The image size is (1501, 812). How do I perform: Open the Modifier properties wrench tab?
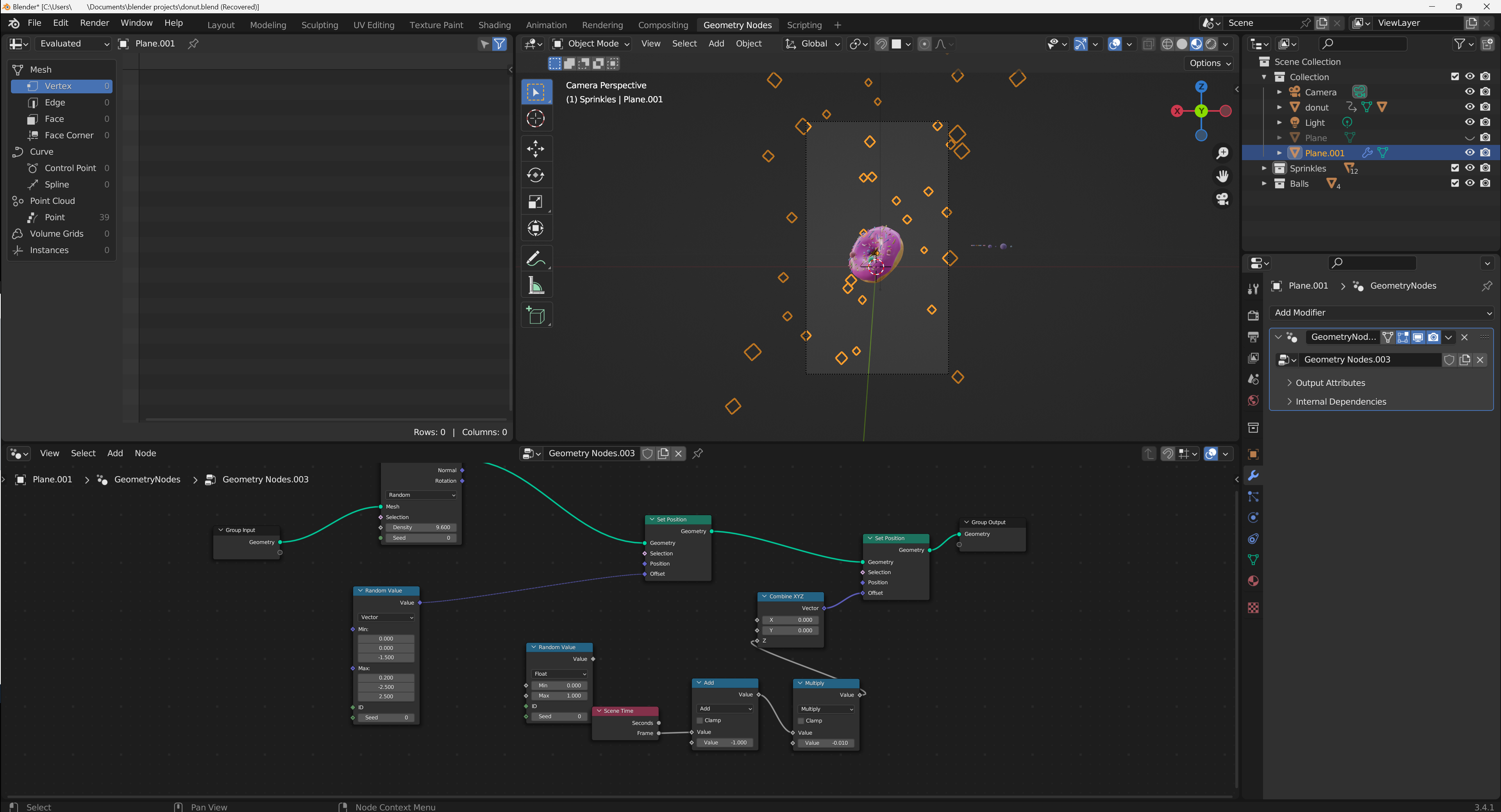coord(1253,475)
